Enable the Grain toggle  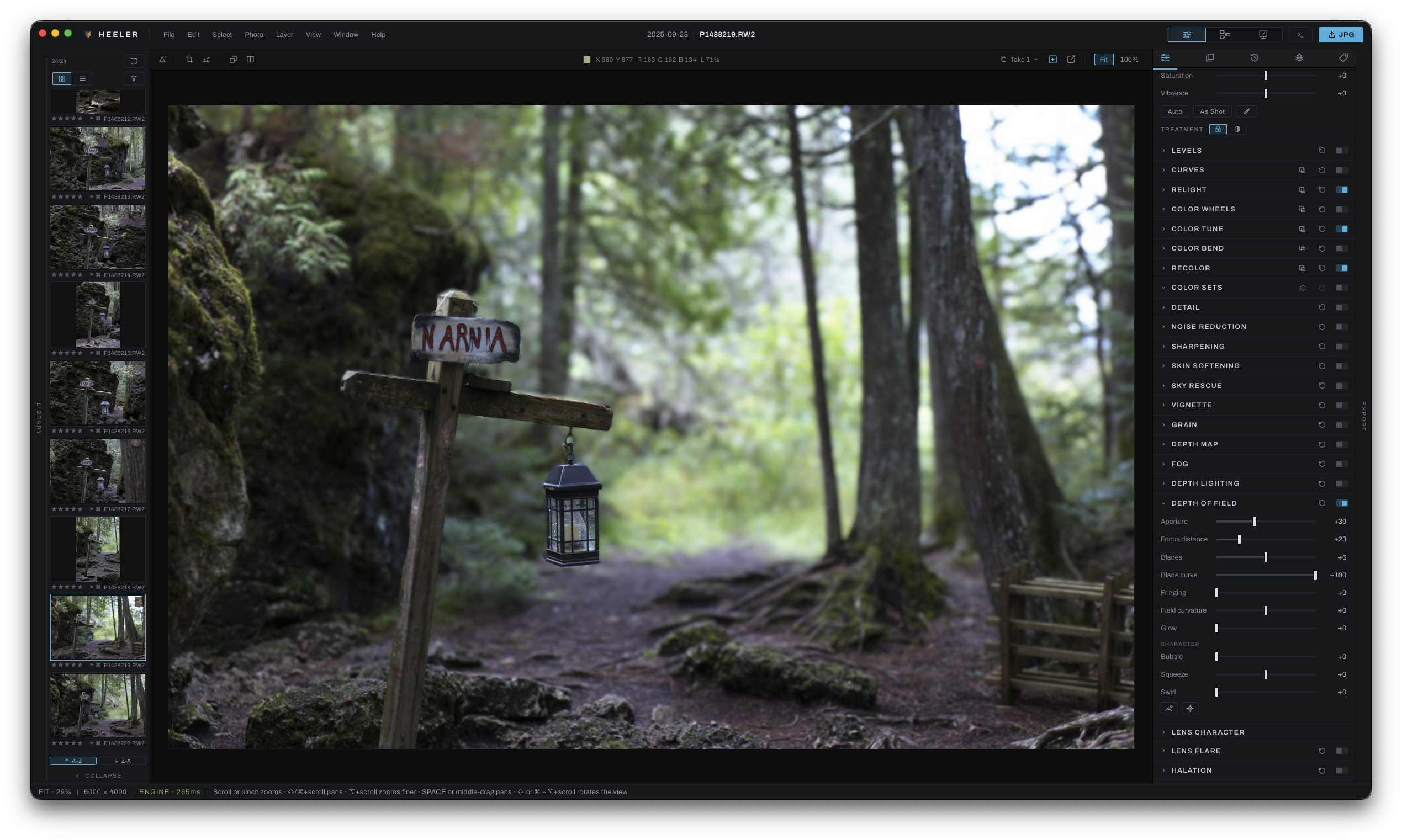1341,424
